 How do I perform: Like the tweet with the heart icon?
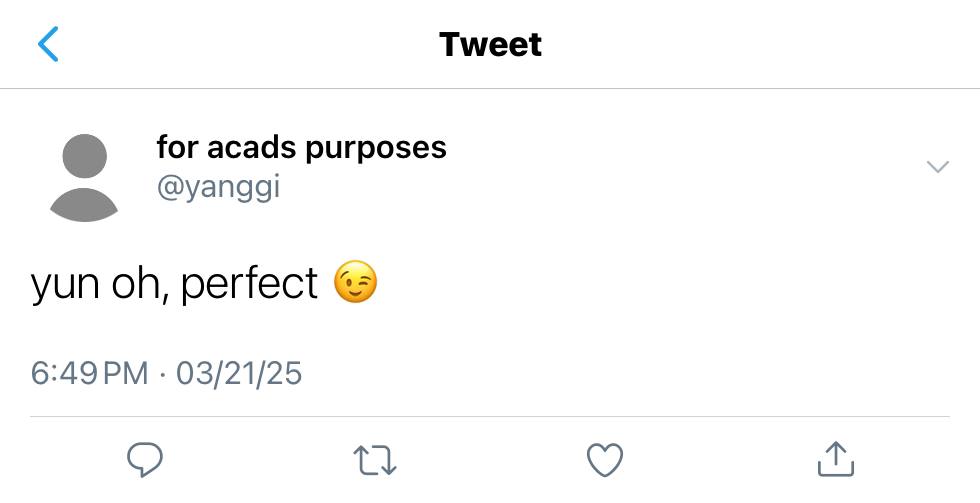click(x=605, y=460)
